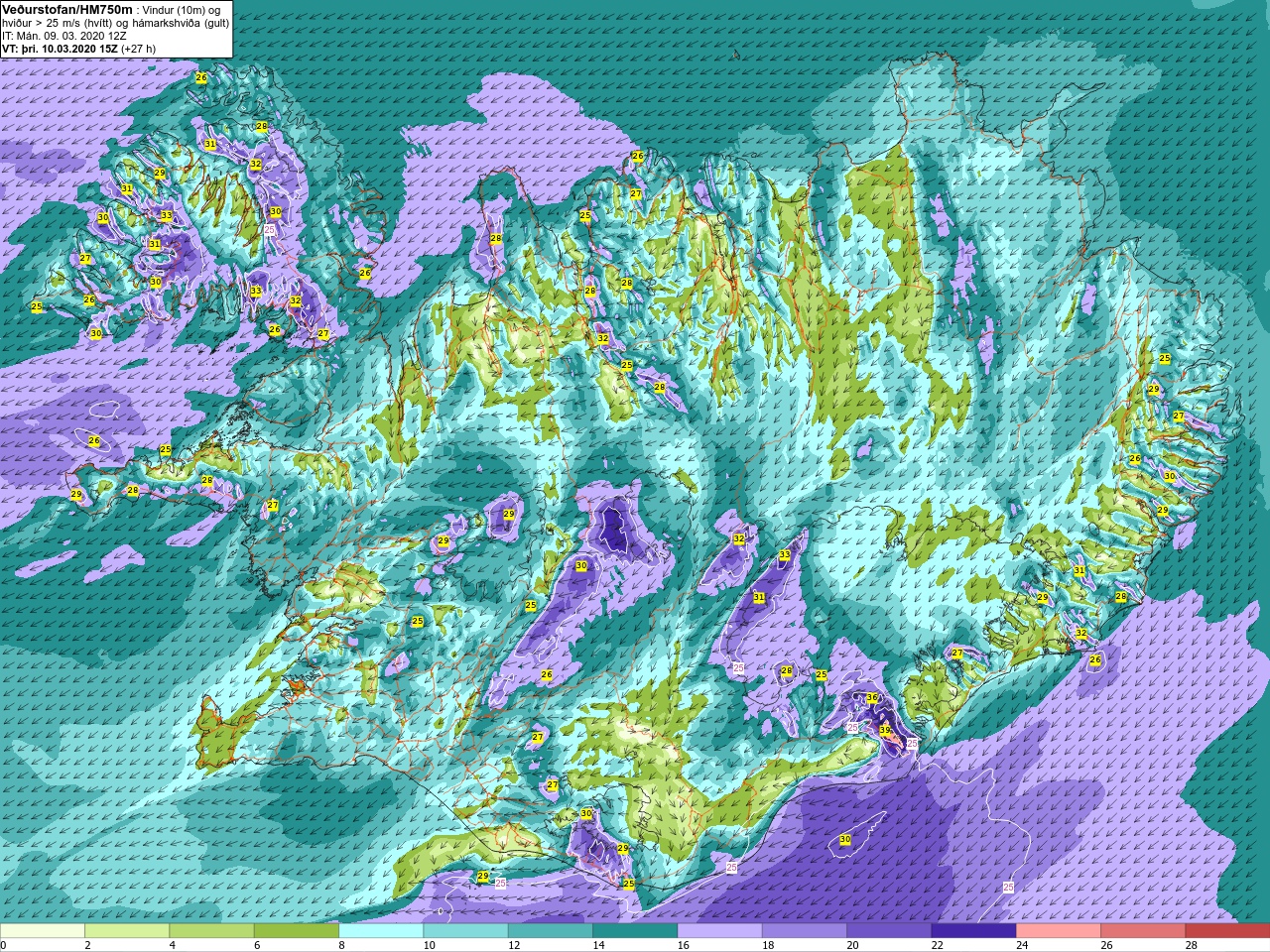Select the violet 20–22 m/s legend swatch
The width and height of the screenshot is (1270, 952).
(x=888, y=931)
